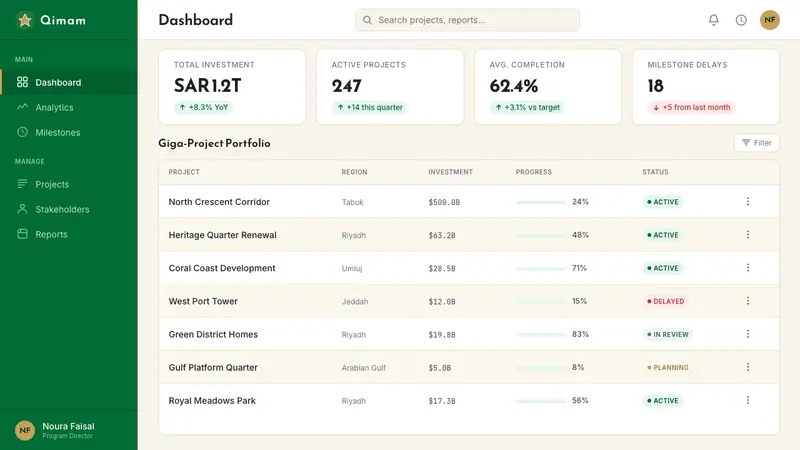Sort by the STATUS column header

click(x=655, y=172)
